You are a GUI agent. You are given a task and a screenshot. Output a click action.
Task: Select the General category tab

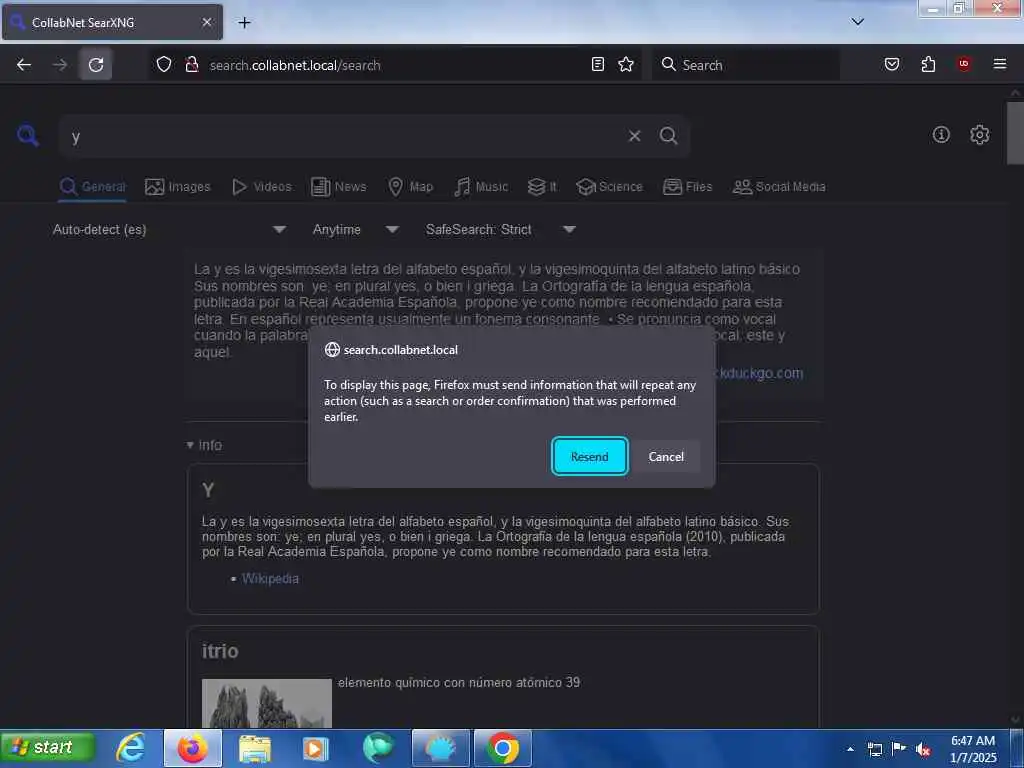(x=92, y=187)
